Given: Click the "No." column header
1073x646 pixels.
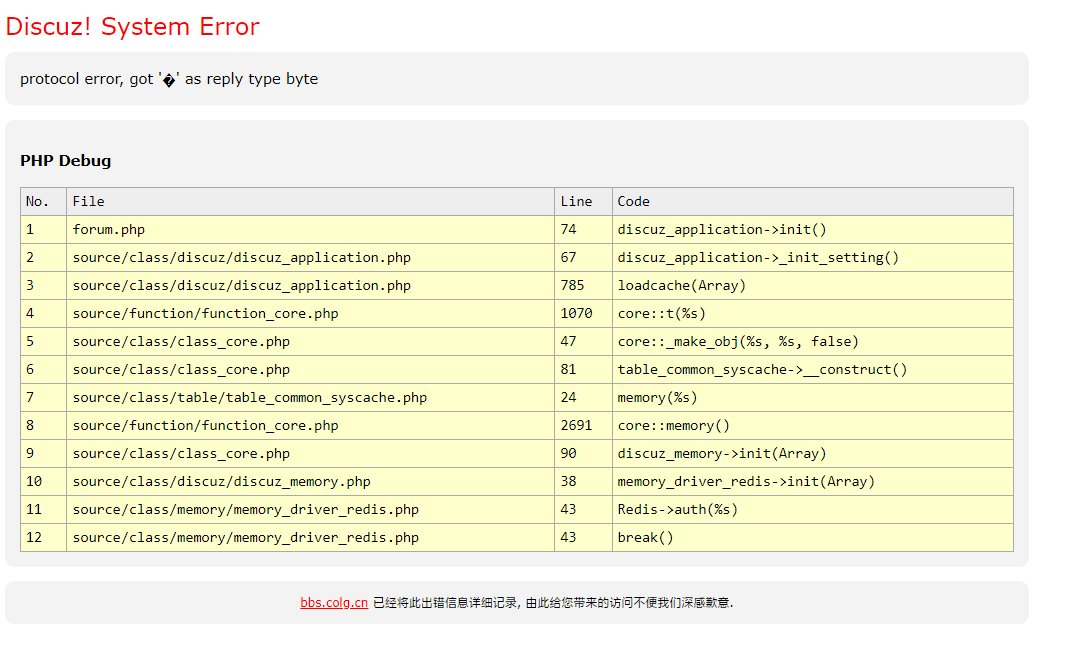Looking at the screenshot, I should click(43, 202).
